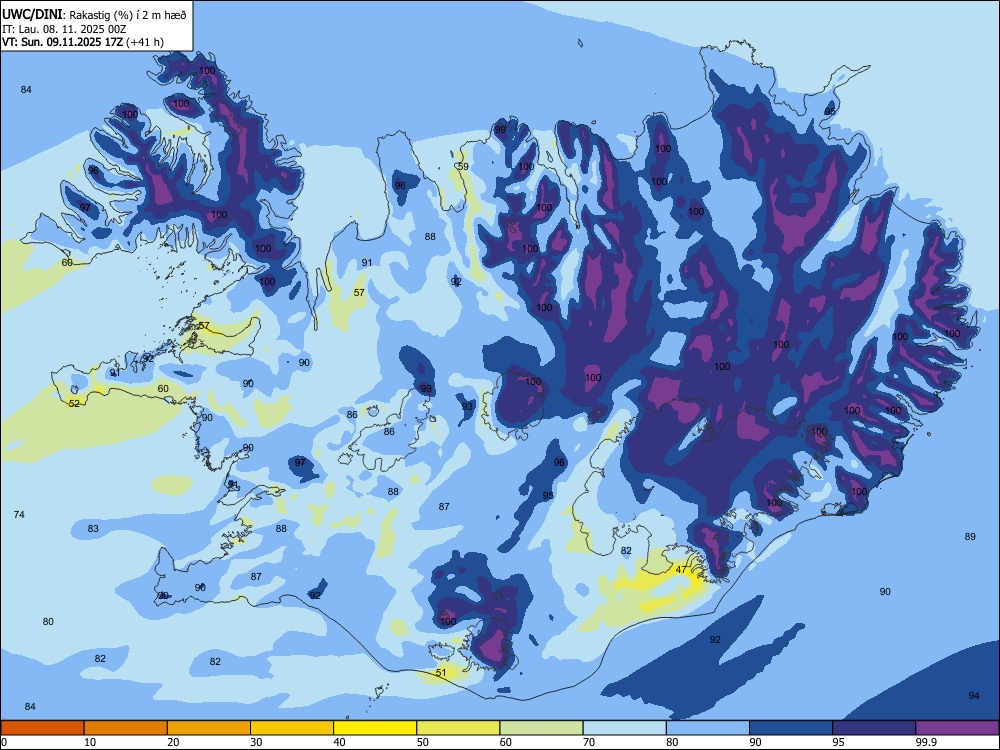Click the '52' humidity value on the map
Screen dimensions: 1000x750
click(74, 404)
